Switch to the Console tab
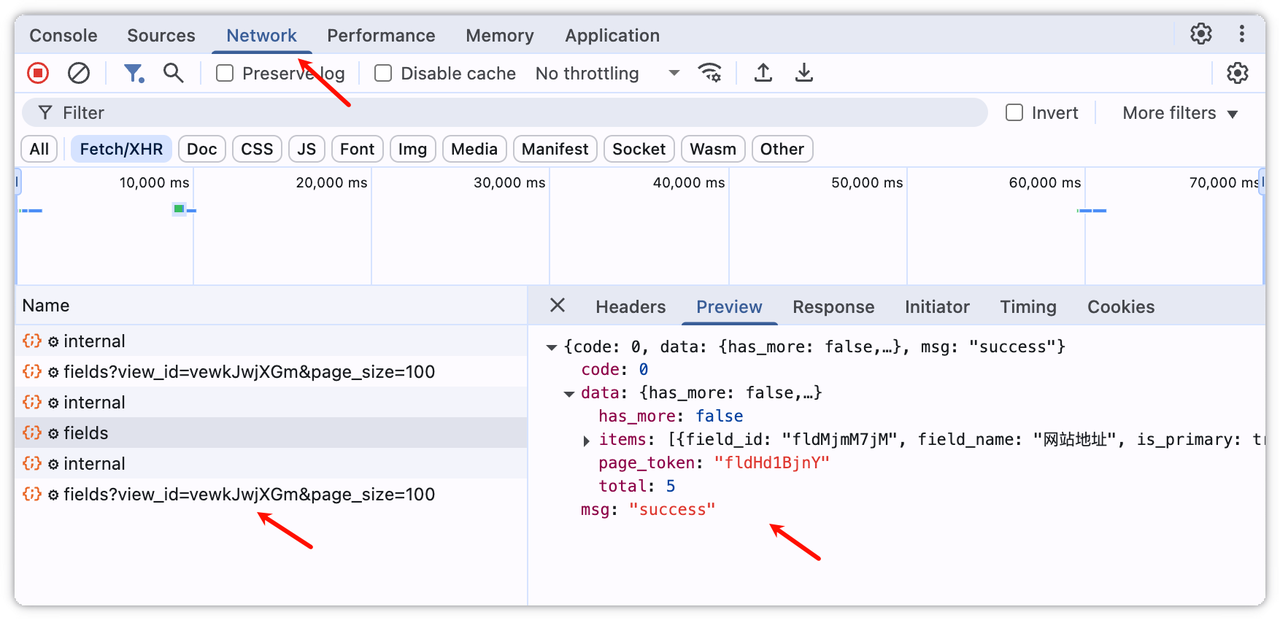 tap(63, 35)
